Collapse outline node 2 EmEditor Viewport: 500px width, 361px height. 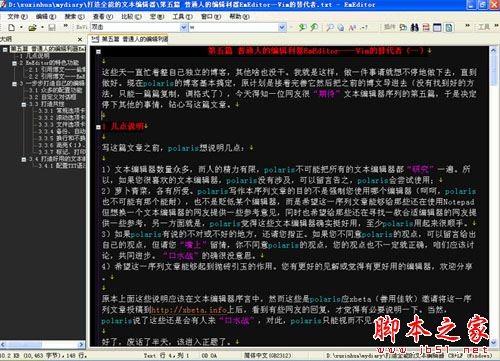[x=14, y=63]
